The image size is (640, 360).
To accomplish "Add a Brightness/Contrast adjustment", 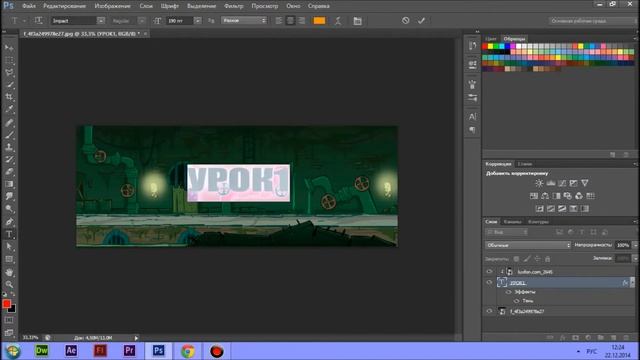I will tap(539, 183).
